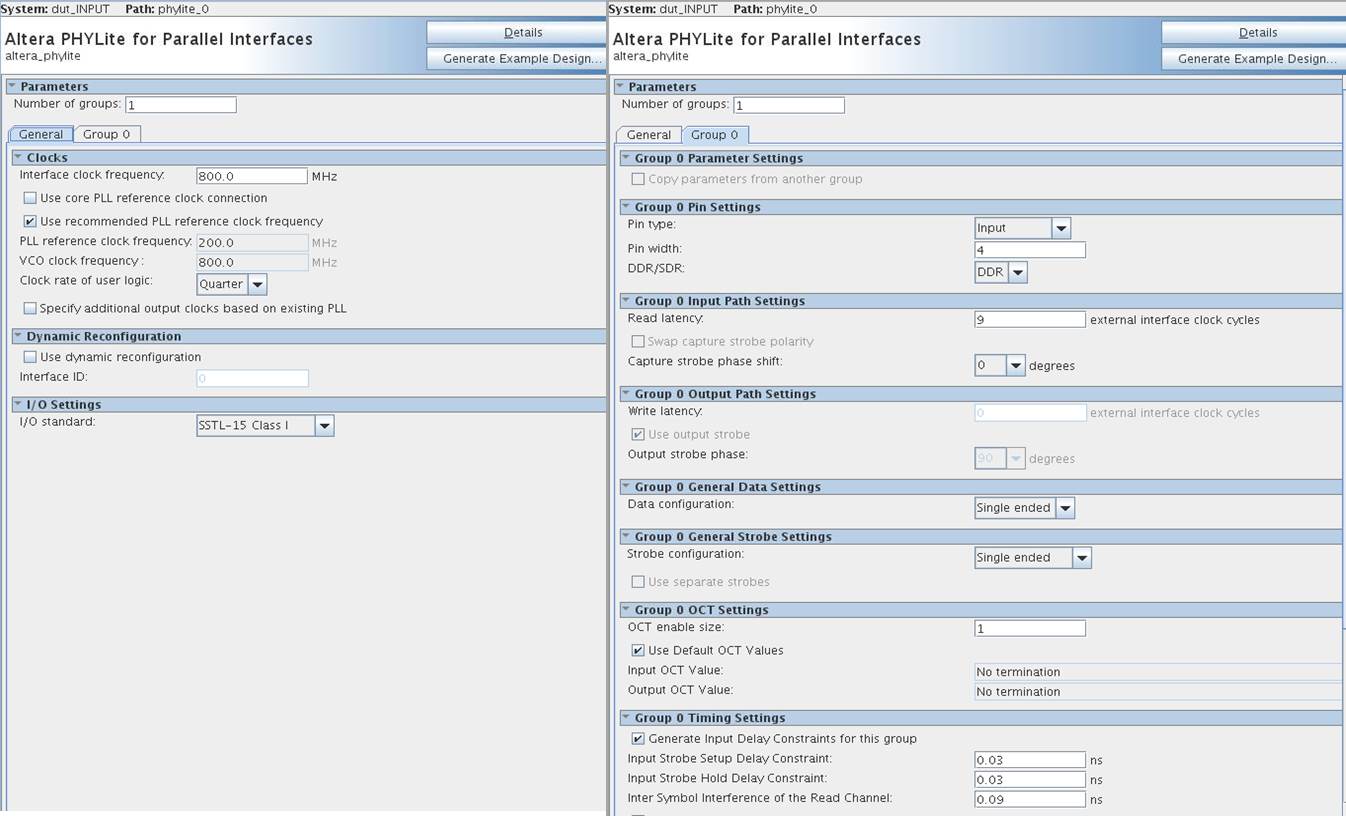
Task: Collapse Group 0 Pin Settings section
Action: (x=626, y=207)
